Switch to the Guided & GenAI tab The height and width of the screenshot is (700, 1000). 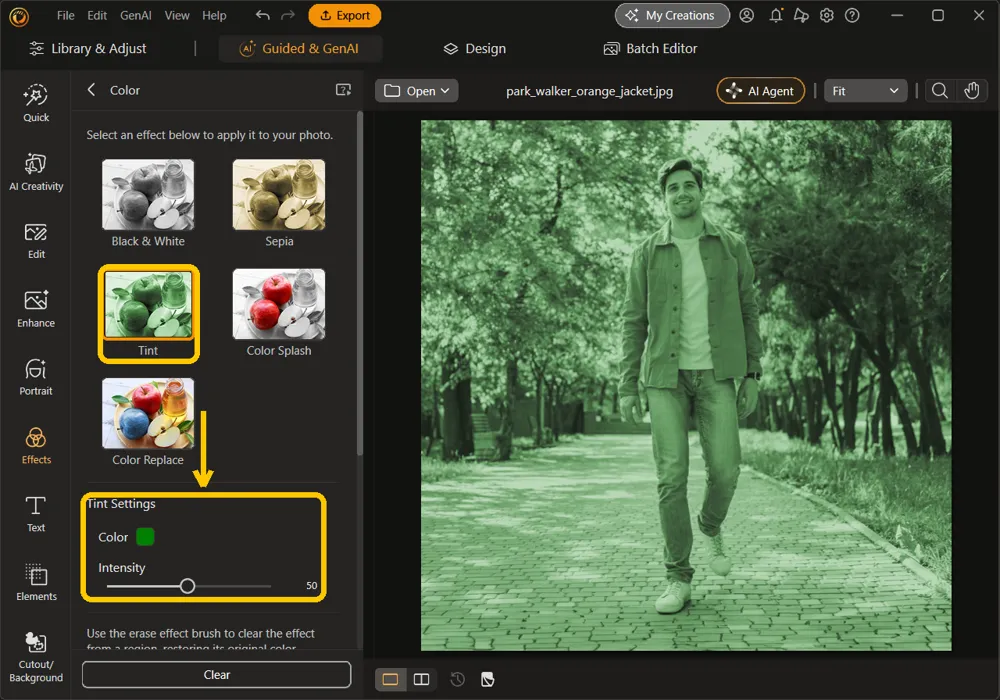coord(300,48)
